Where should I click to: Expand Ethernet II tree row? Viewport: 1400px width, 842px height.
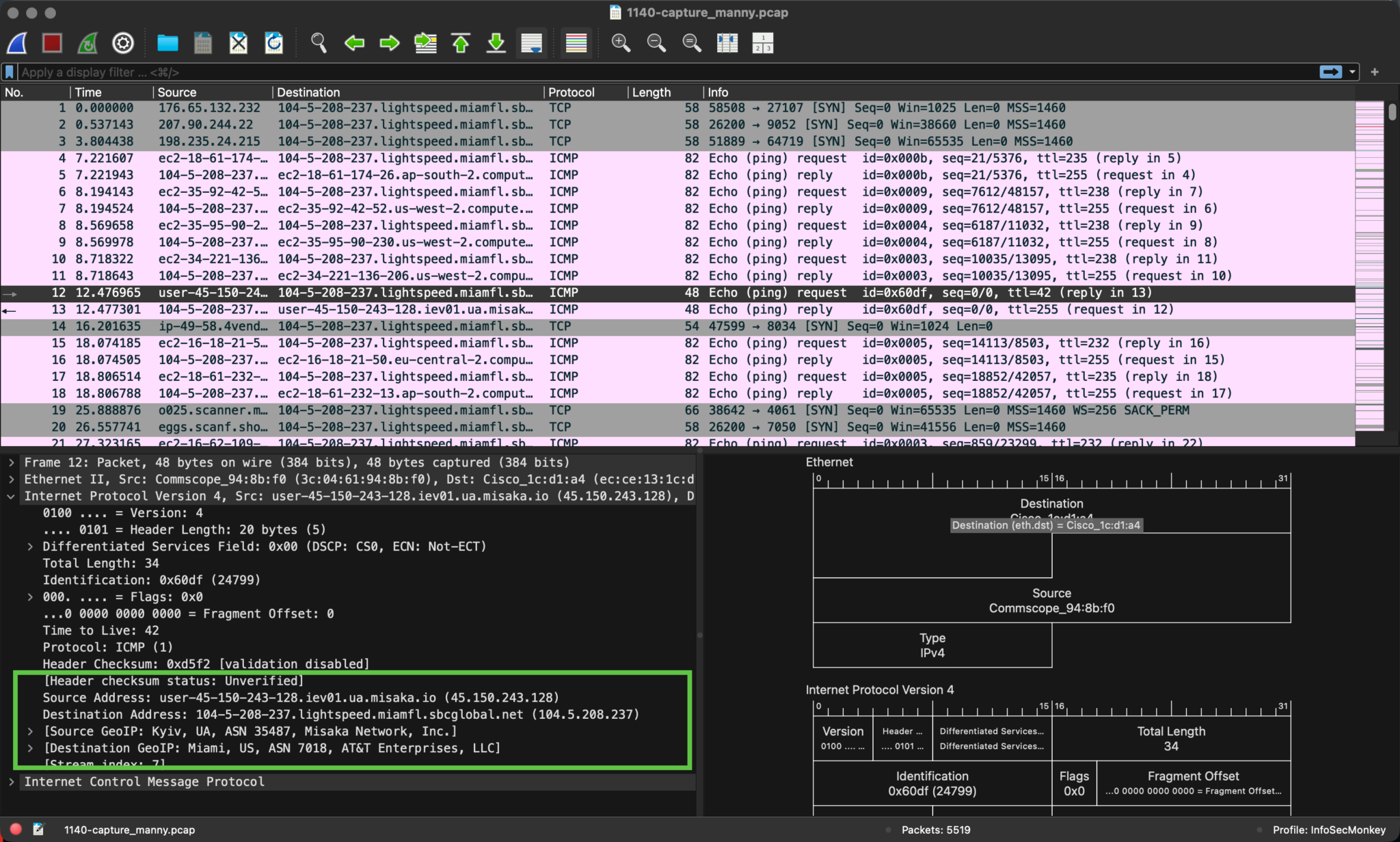11,479
